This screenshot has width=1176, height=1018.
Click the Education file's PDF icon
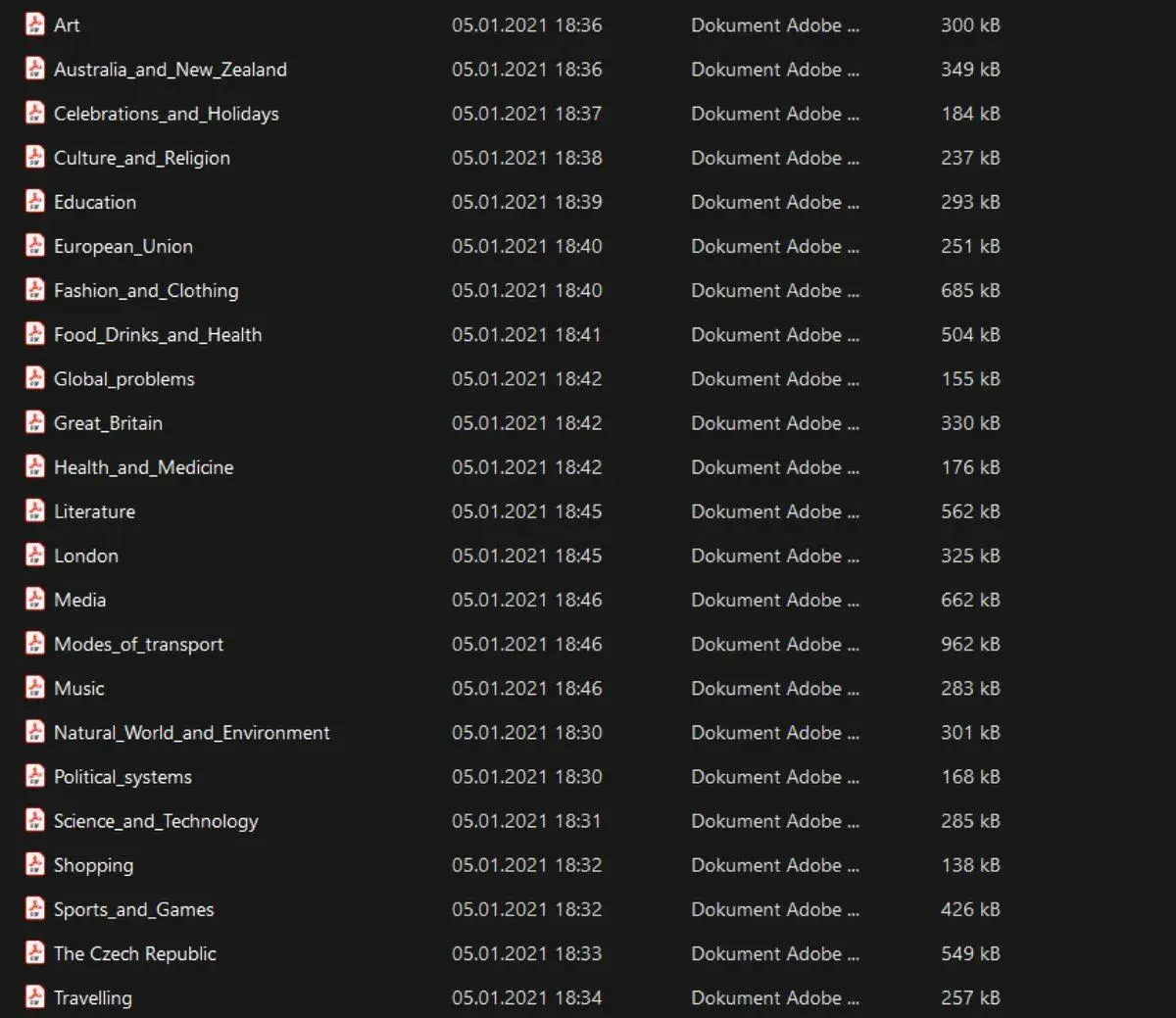point(35,201)
